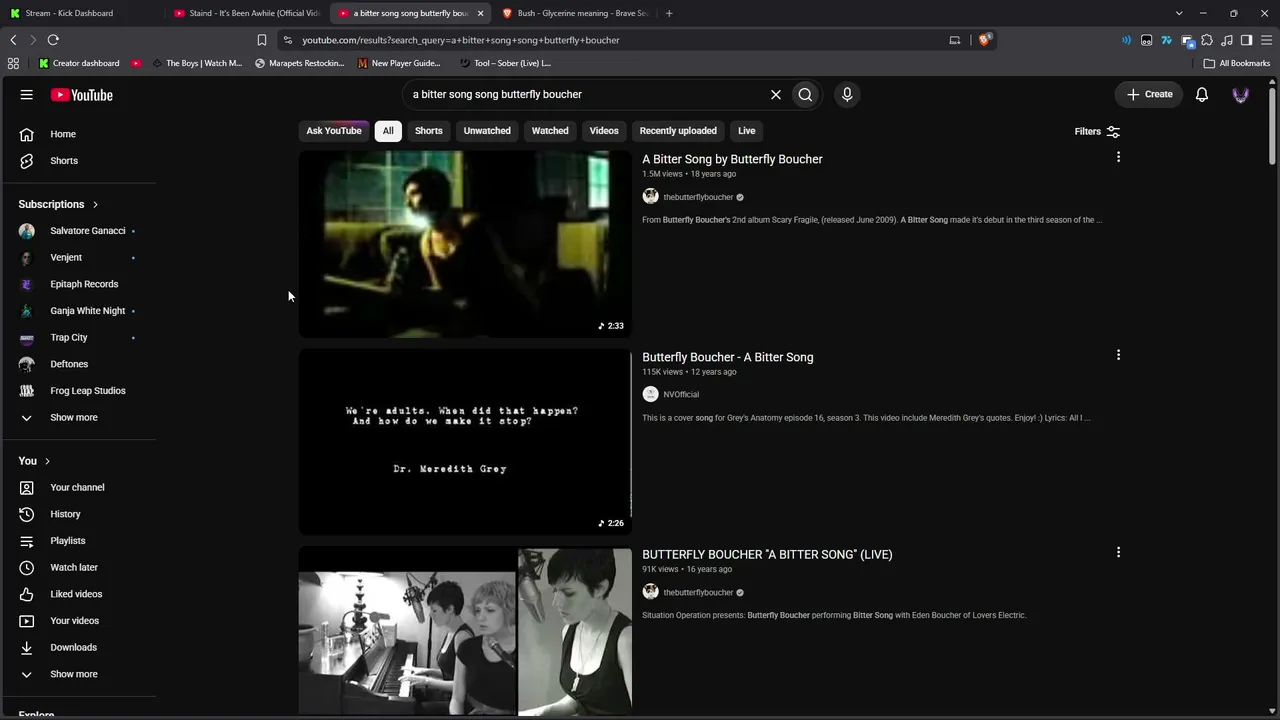Open a new browser tab

click(x=669, y=13)
